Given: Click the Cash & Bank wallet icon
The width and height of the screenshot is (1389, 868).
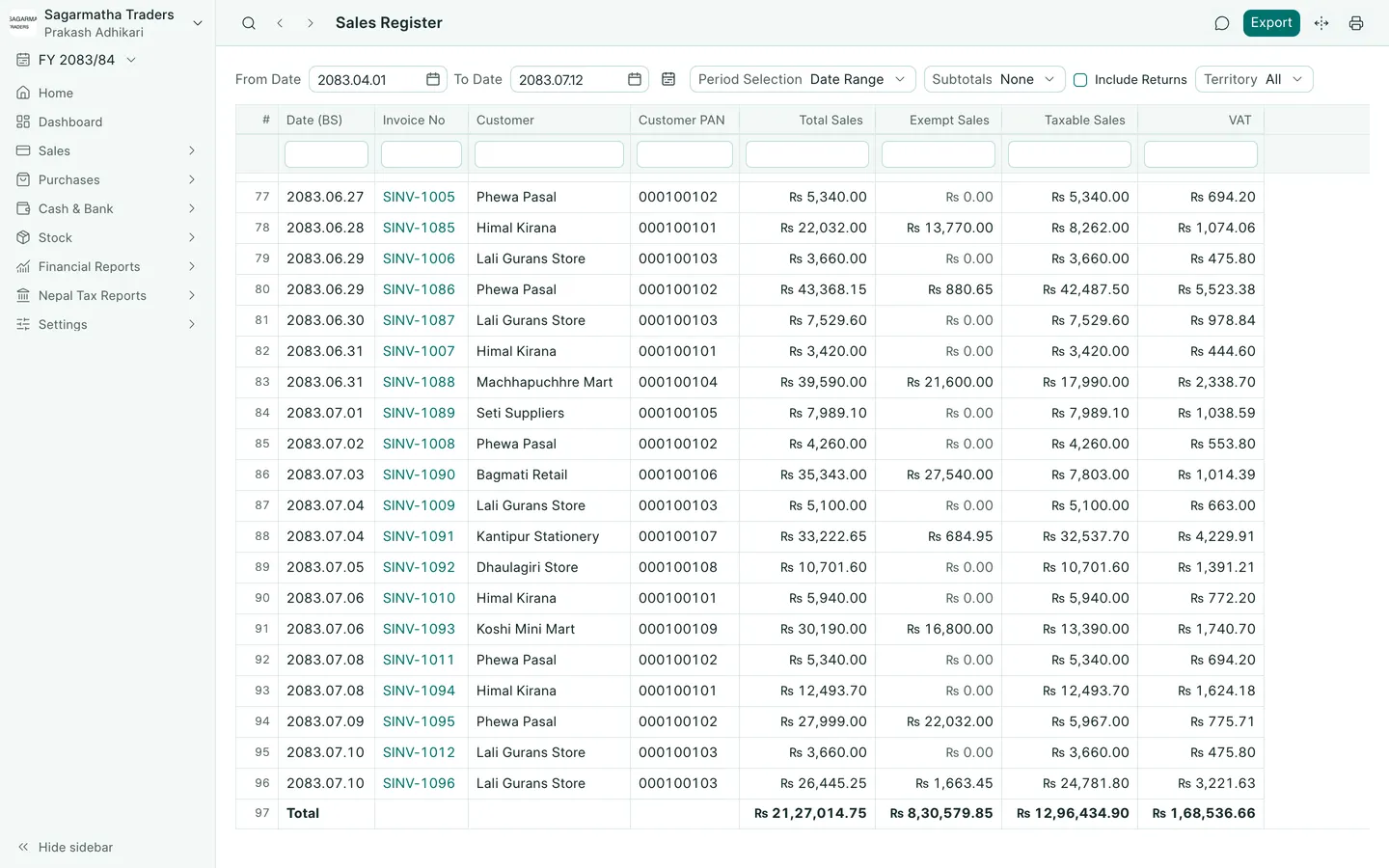Looking at the screenshot, I should tap(23, 208).
